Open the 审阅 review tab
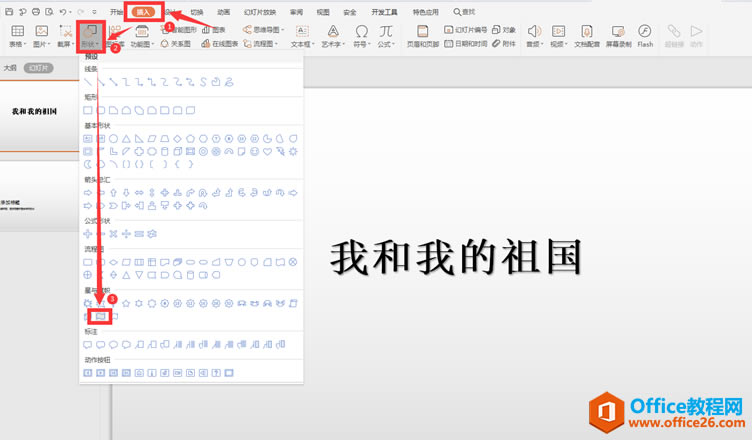 (x=296, y=12)
